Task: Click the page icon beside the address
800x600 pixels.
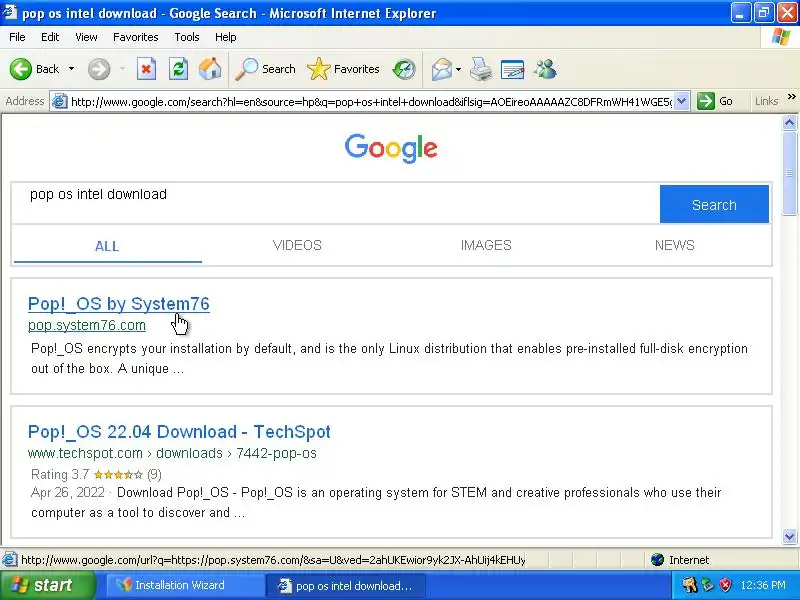Action: [60, 102]
